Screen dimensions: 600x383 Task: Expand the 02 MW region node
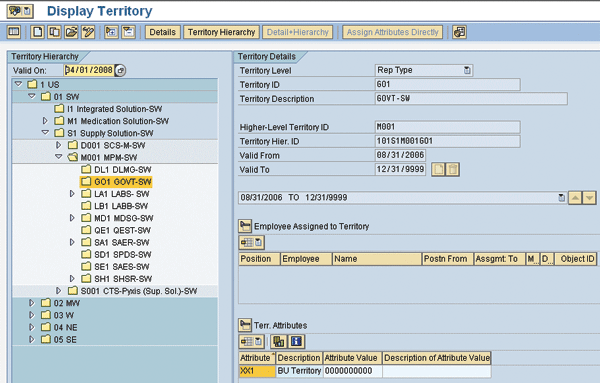tap(32, 303)
